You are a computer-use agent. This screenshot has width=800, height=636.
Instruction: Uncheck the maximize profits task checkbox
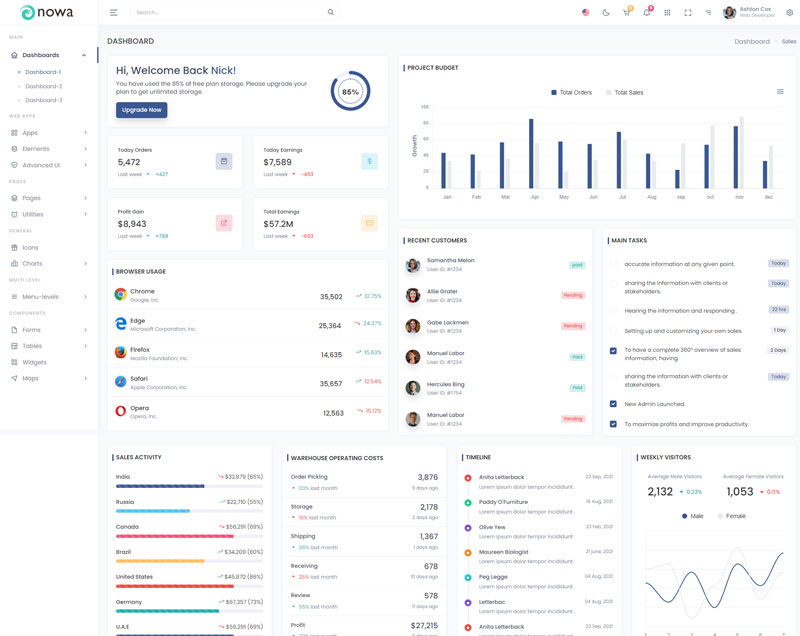613,424
